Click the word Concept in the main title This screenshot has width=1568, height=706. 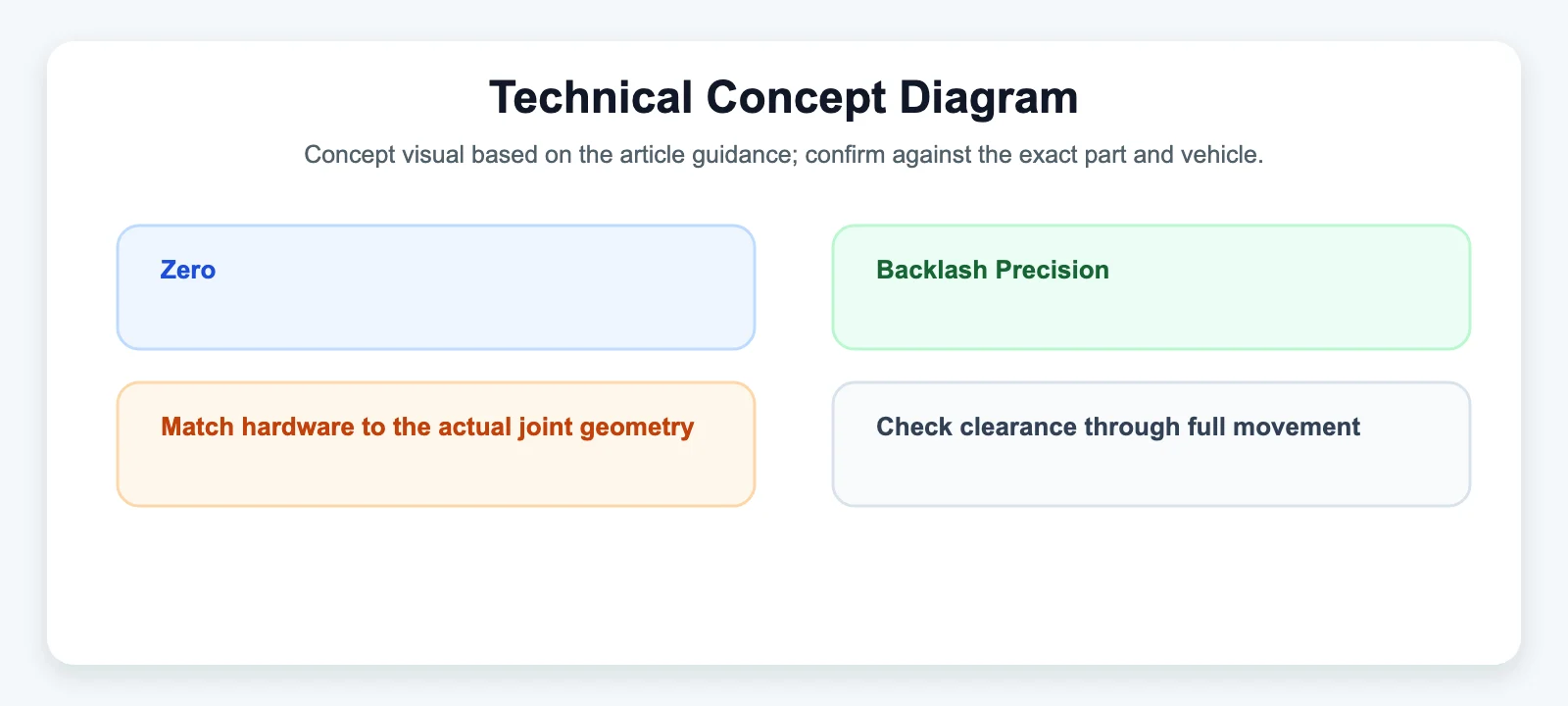click(796, 98)
